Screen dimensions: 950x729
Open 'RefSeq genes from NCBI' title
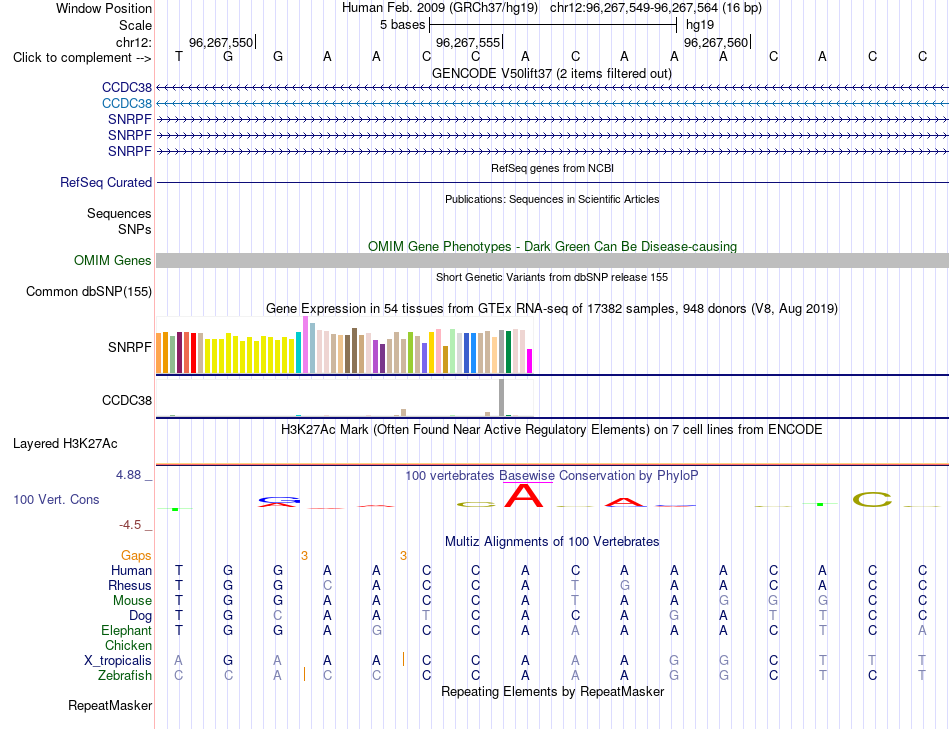pyautogui.click(x=552, y=168)
